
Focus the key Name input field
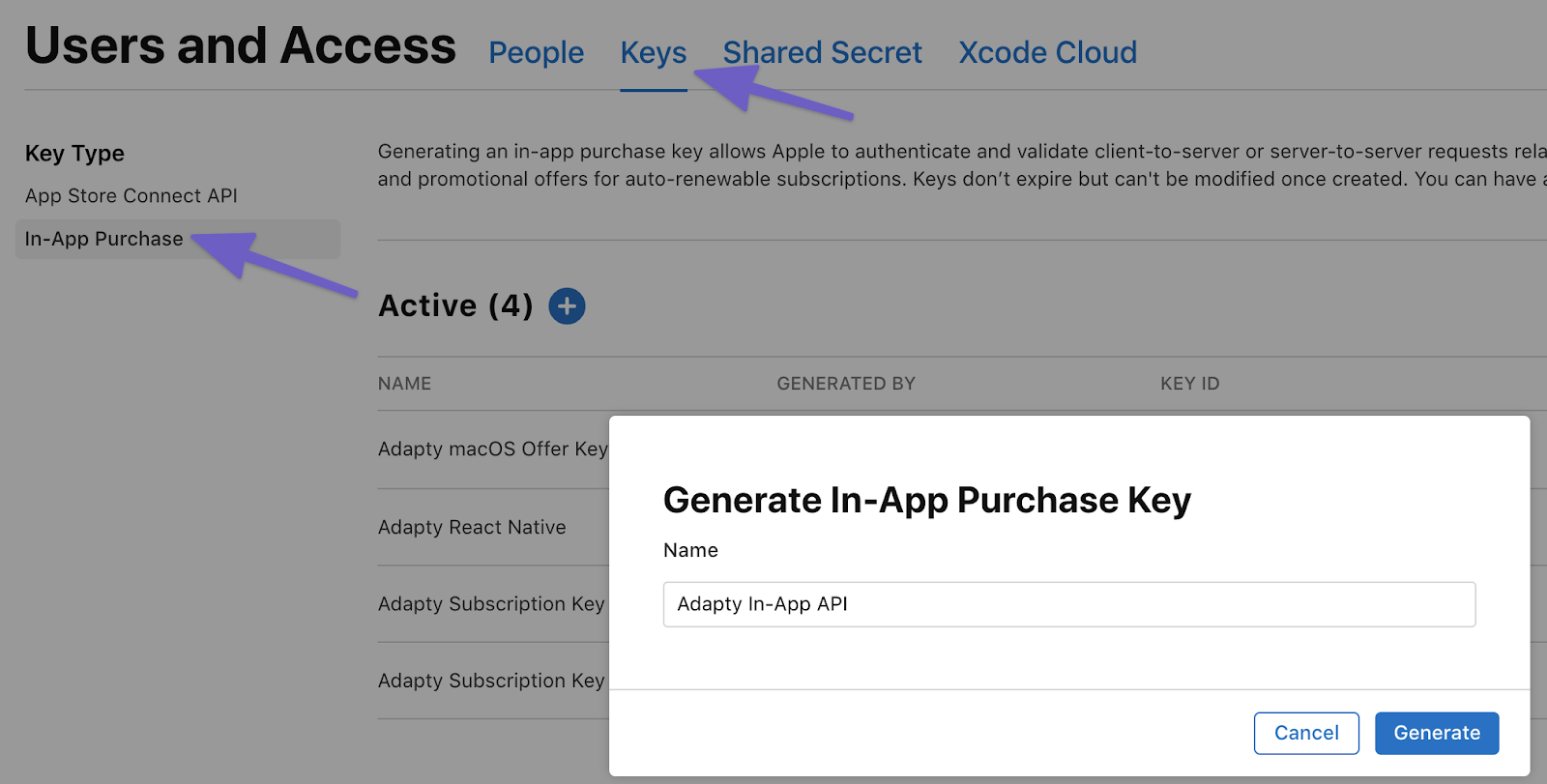pos(1068,604)
